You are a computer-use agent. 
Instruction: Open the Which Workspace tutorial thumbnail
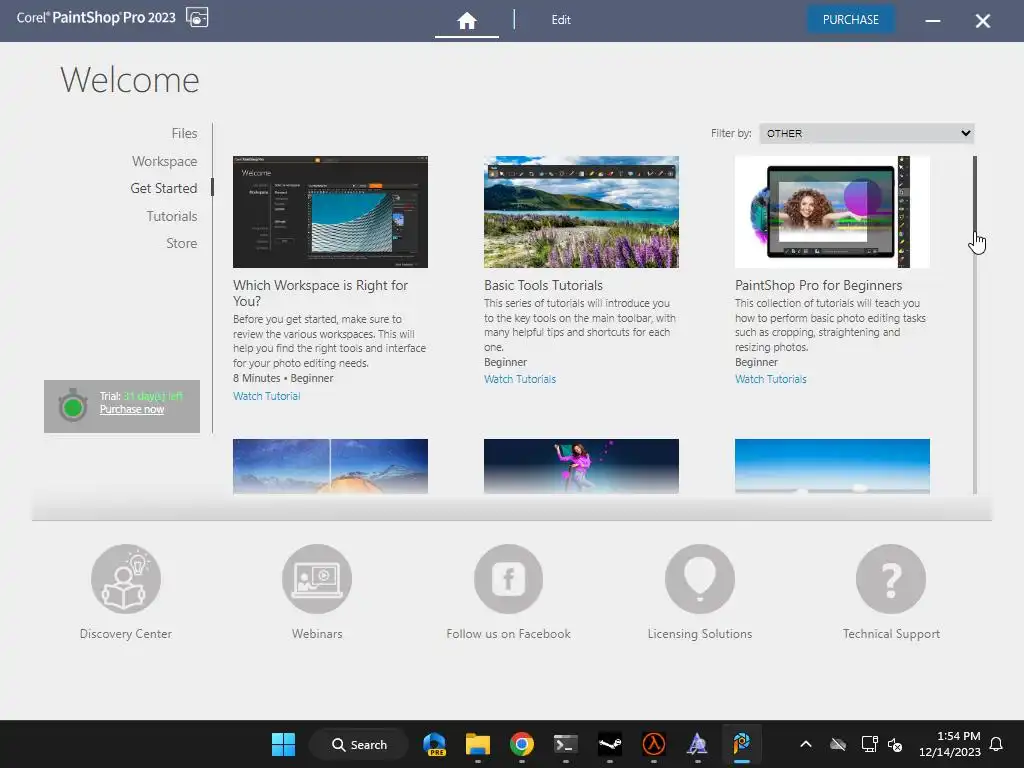tap(330, 212)
